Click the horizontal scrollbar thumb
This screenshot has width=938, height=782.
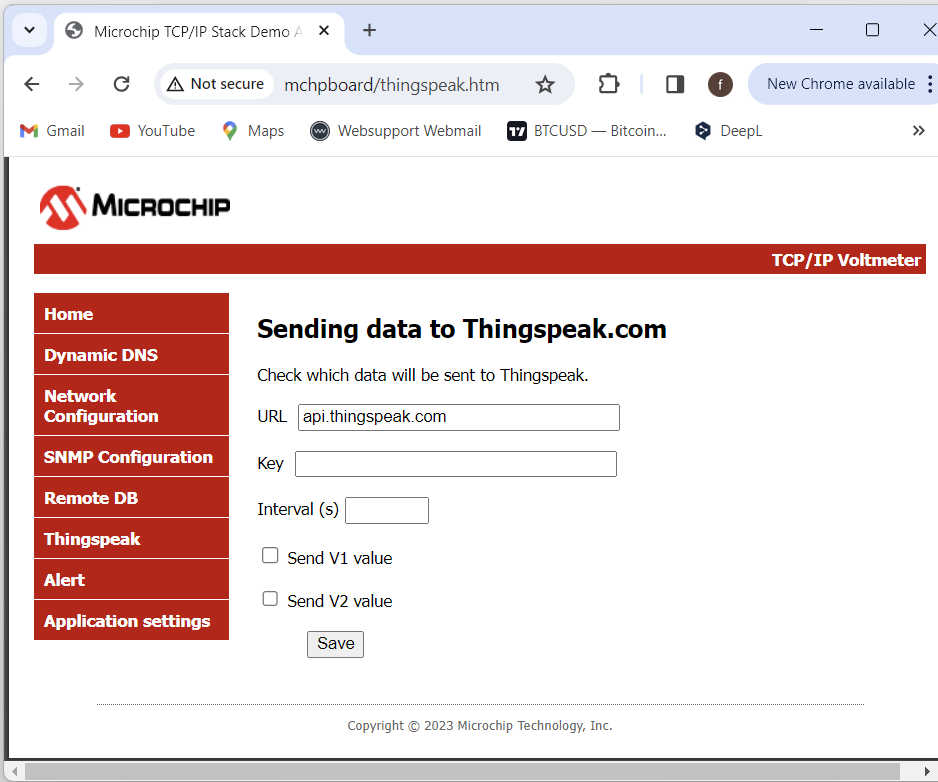(462, 771)
